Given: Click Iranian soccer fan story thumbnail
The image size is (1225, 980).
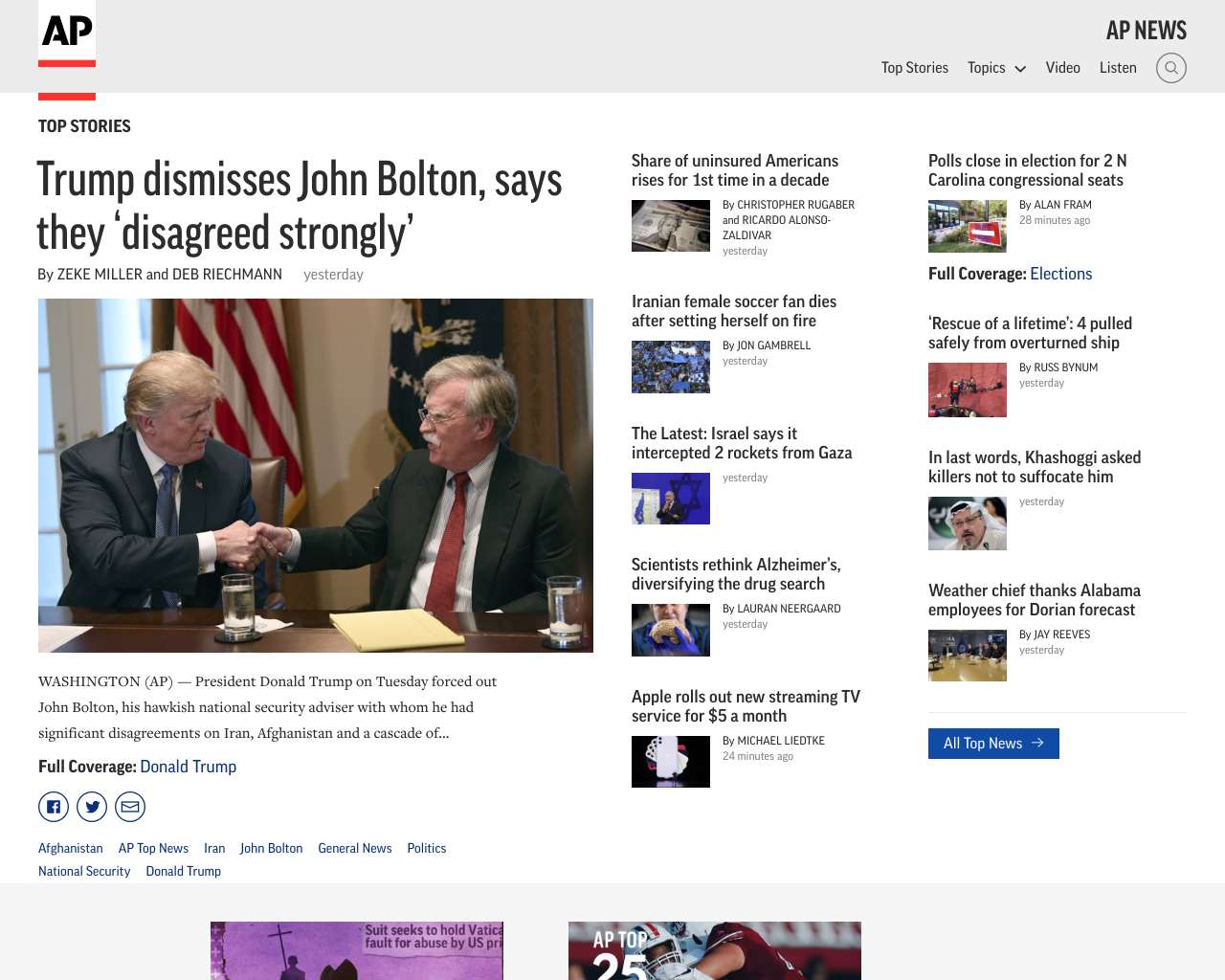Looking at the screenshot, I should click(671, 367).
